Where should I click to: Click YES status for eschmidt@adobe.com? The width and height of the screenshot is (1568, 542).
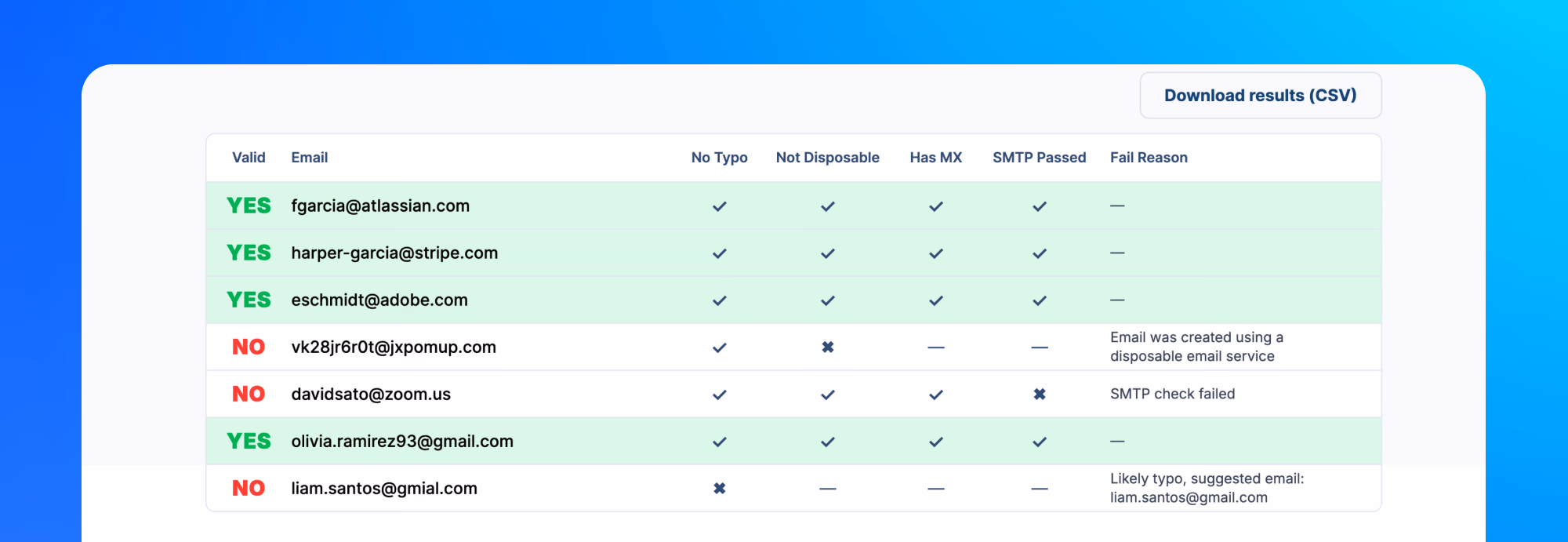point(249,300)
